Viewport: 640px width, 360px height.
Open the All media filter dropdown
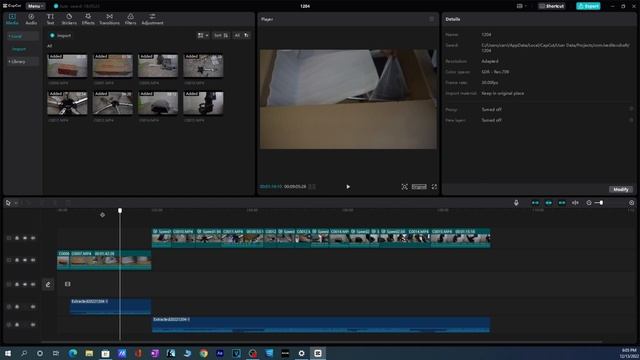[241, 36]
